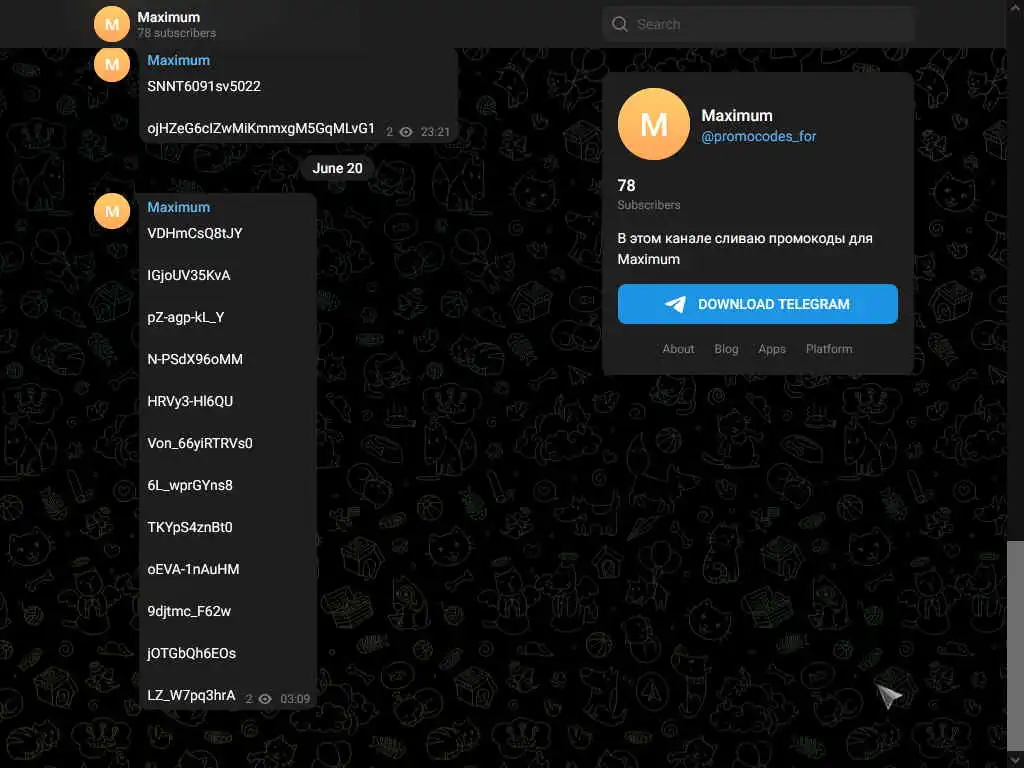The height and width of the screenshot is (768, 1024).
Task: Click the 03:09 message timestamp
Action: pyautogui.click(x=295, y=699)
